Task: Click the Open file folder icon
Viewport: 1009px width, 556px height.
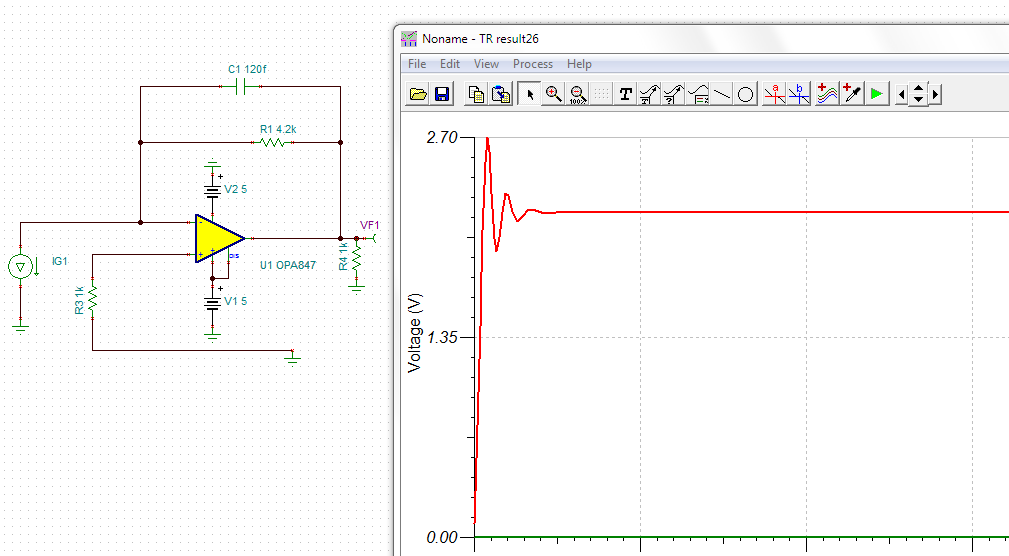Action: (x=418, y=94)
